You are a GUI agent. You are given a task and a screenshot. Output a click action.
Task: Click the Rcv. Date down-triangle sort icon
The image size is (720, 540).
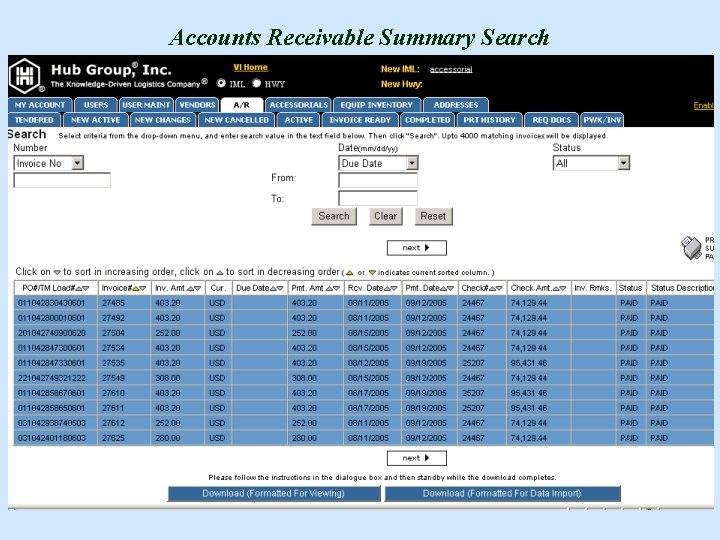(x=394, y=288)
